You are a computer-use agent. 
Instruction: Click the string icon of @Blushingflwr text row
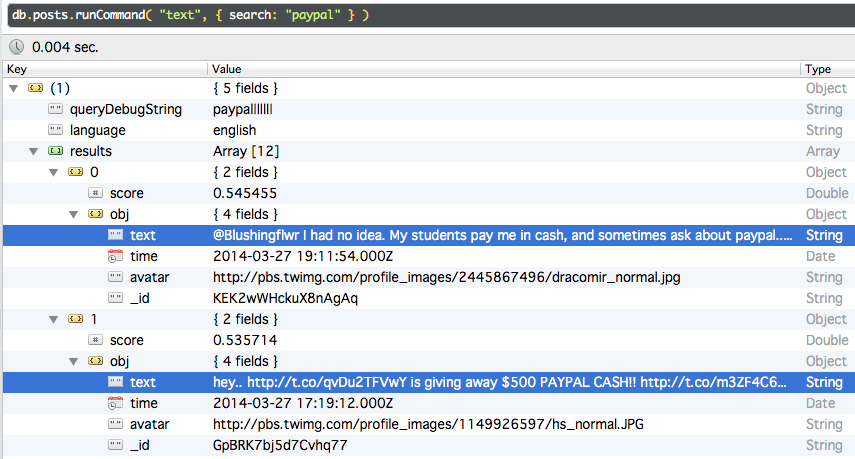pyautogui.click(x=116, y=235)
